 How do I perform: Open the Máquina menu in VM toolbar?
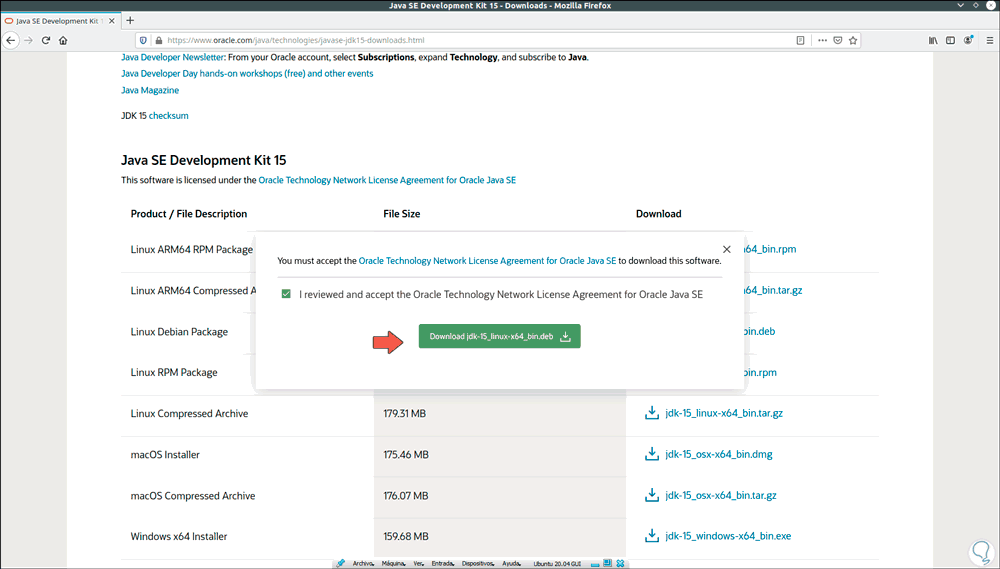393,564
